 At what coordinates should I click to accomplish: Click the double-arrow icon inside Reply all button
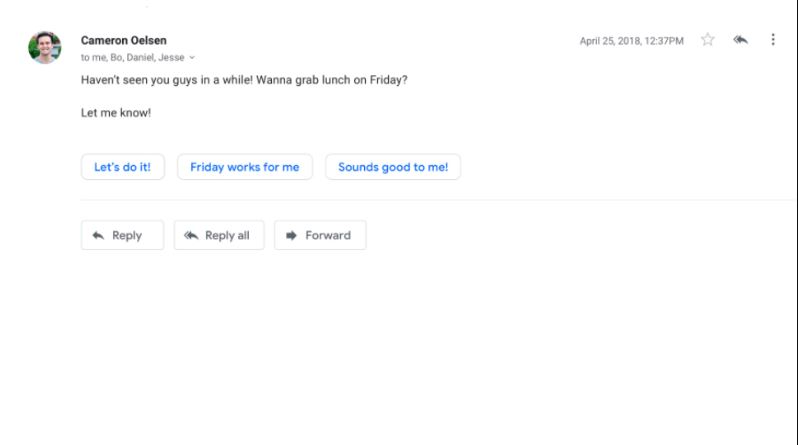(x=192, y=236)
